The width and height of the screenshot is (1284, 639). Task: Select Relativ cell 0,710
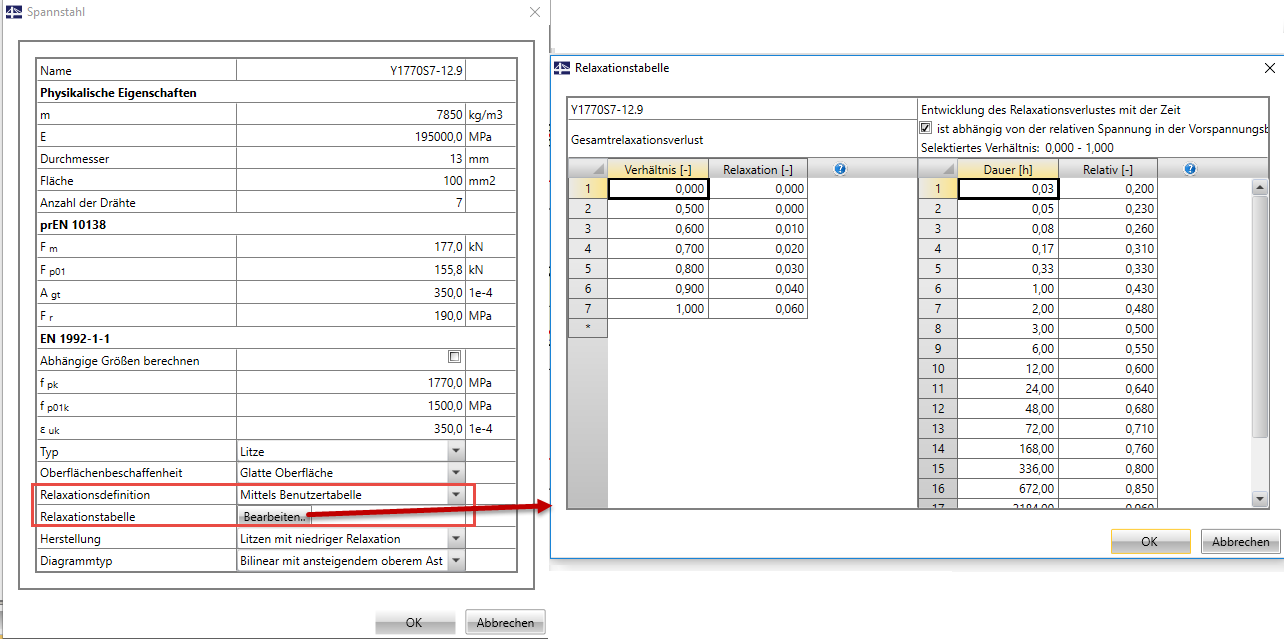pos(1108,429)
